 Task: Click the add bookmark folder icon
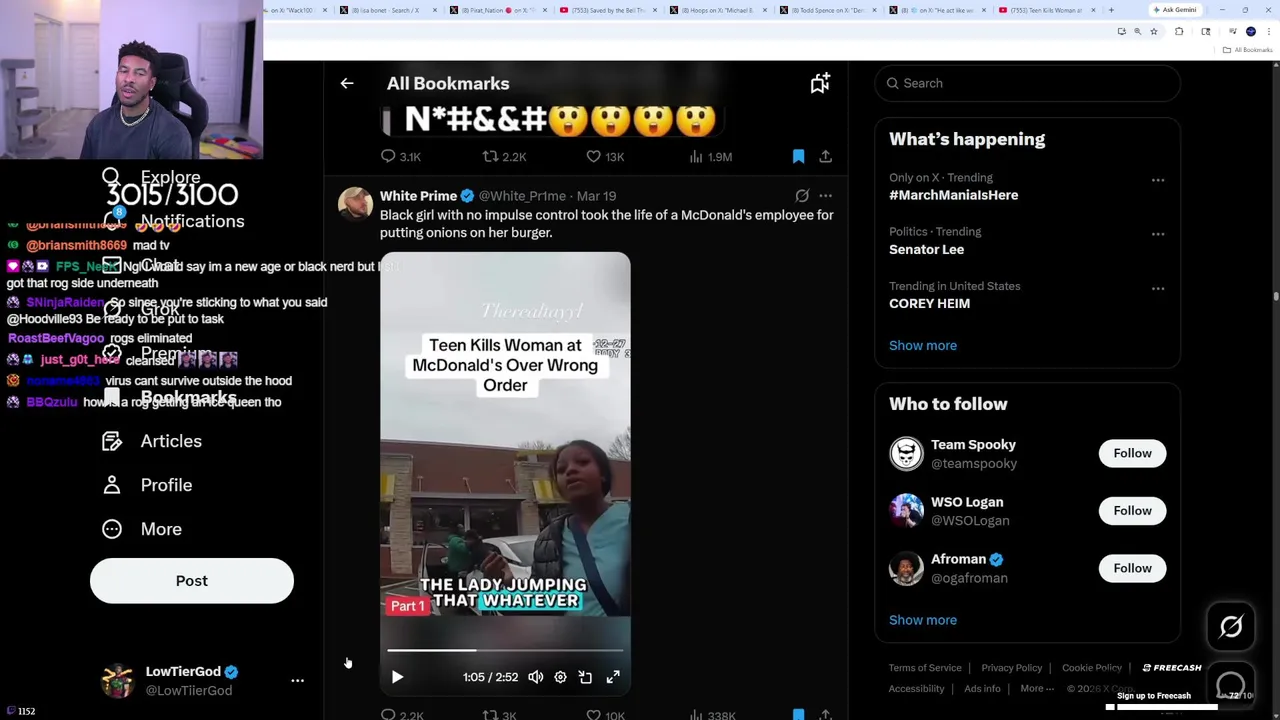820,84
